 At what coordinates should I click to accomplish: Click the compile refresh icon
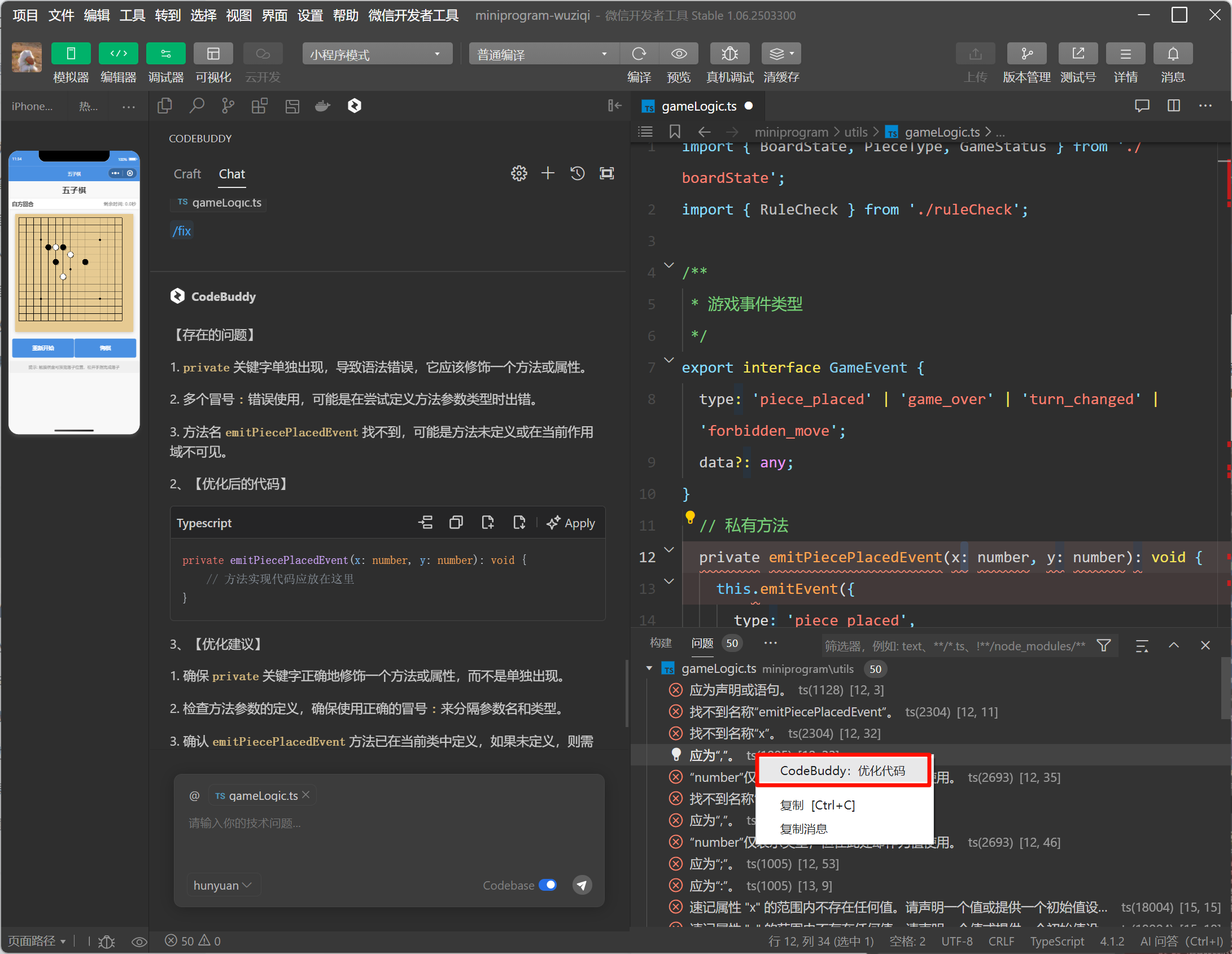(639, 54)
